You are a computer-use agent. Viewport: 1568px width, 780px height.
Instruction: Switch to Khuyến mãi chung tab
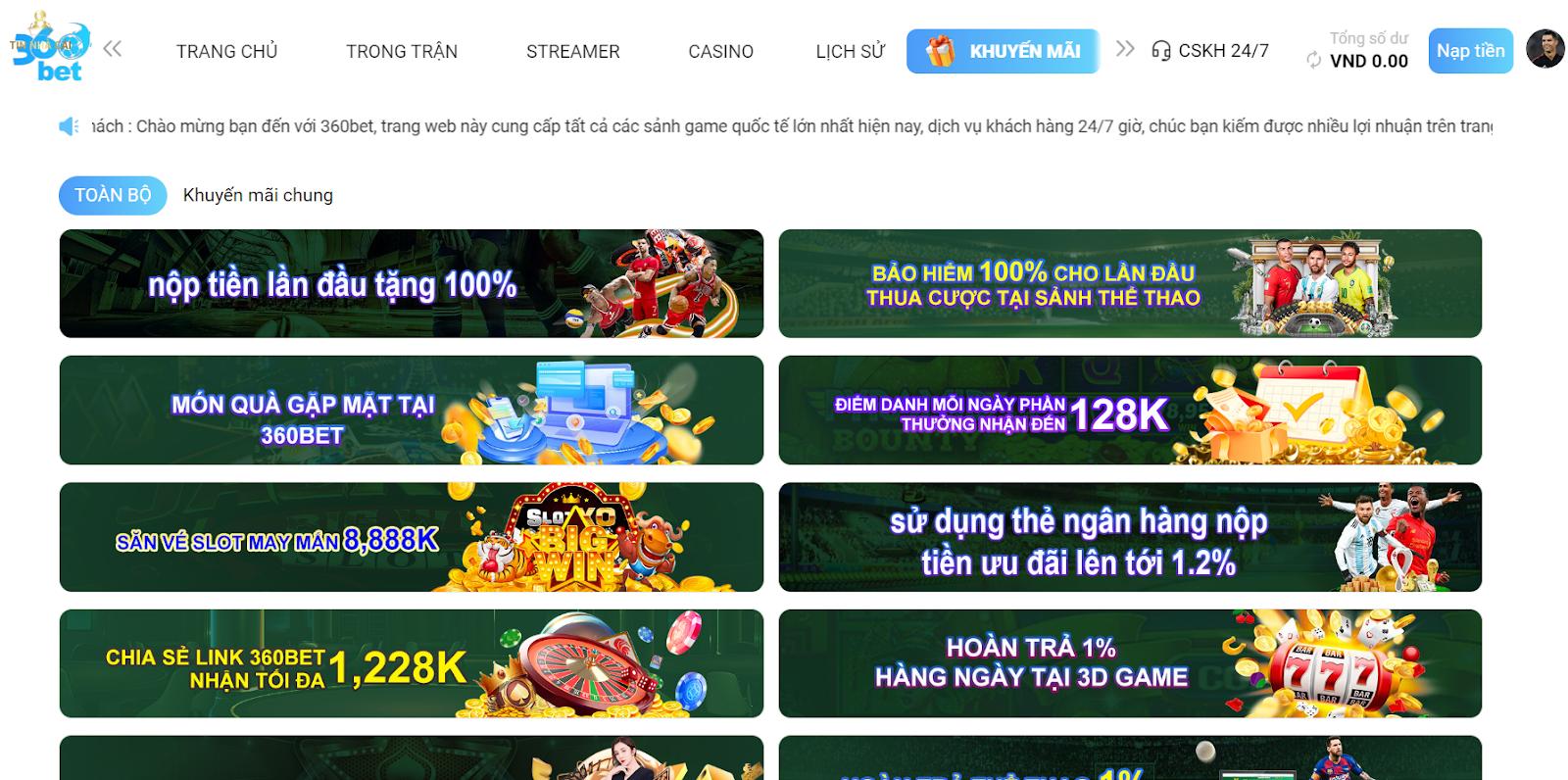tap(258, 195)
